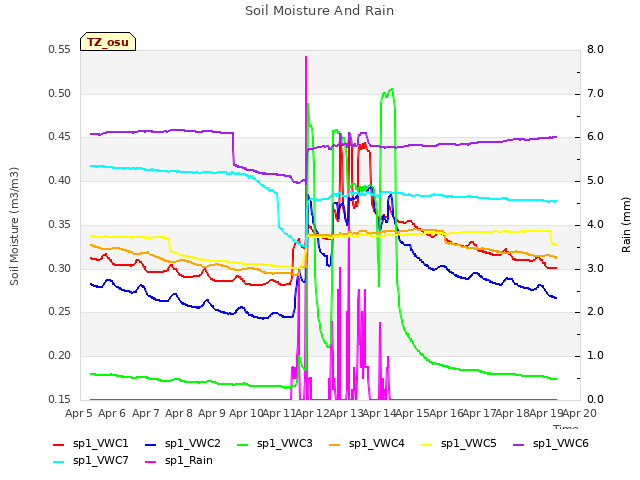Viewport: 640px width, 480px height.
Task: Click the 4.0 rain axis tick value
Action: (x=595, y=224)
